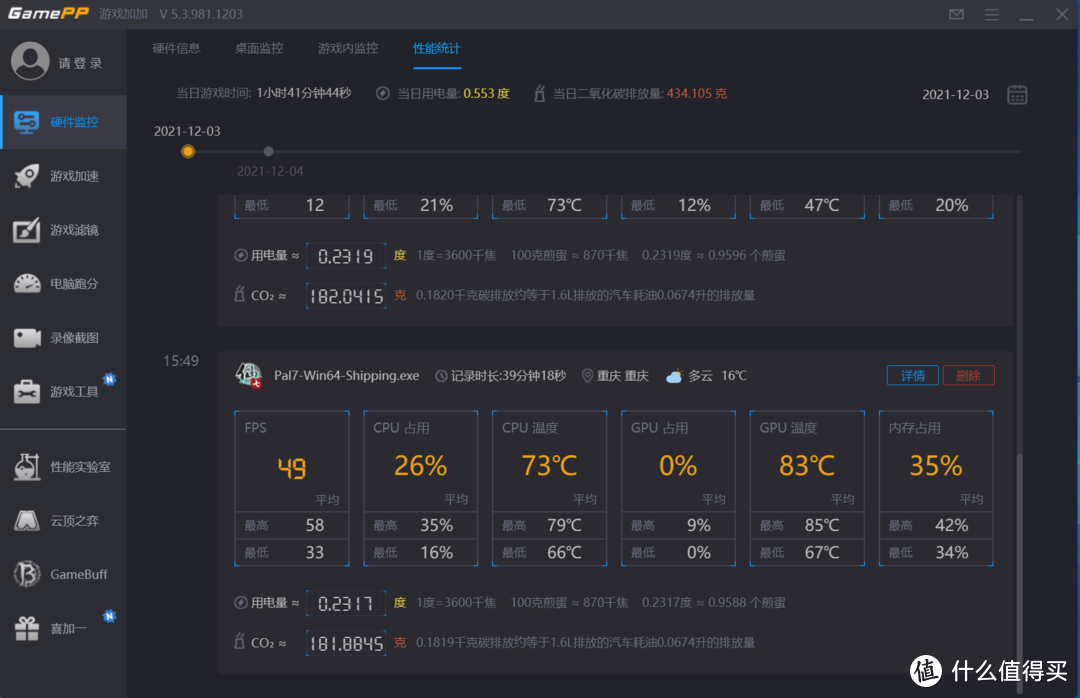The image size is (1080, 698).
Task: Click the 录像截图 sidebar icon
Action: point(63,338)
